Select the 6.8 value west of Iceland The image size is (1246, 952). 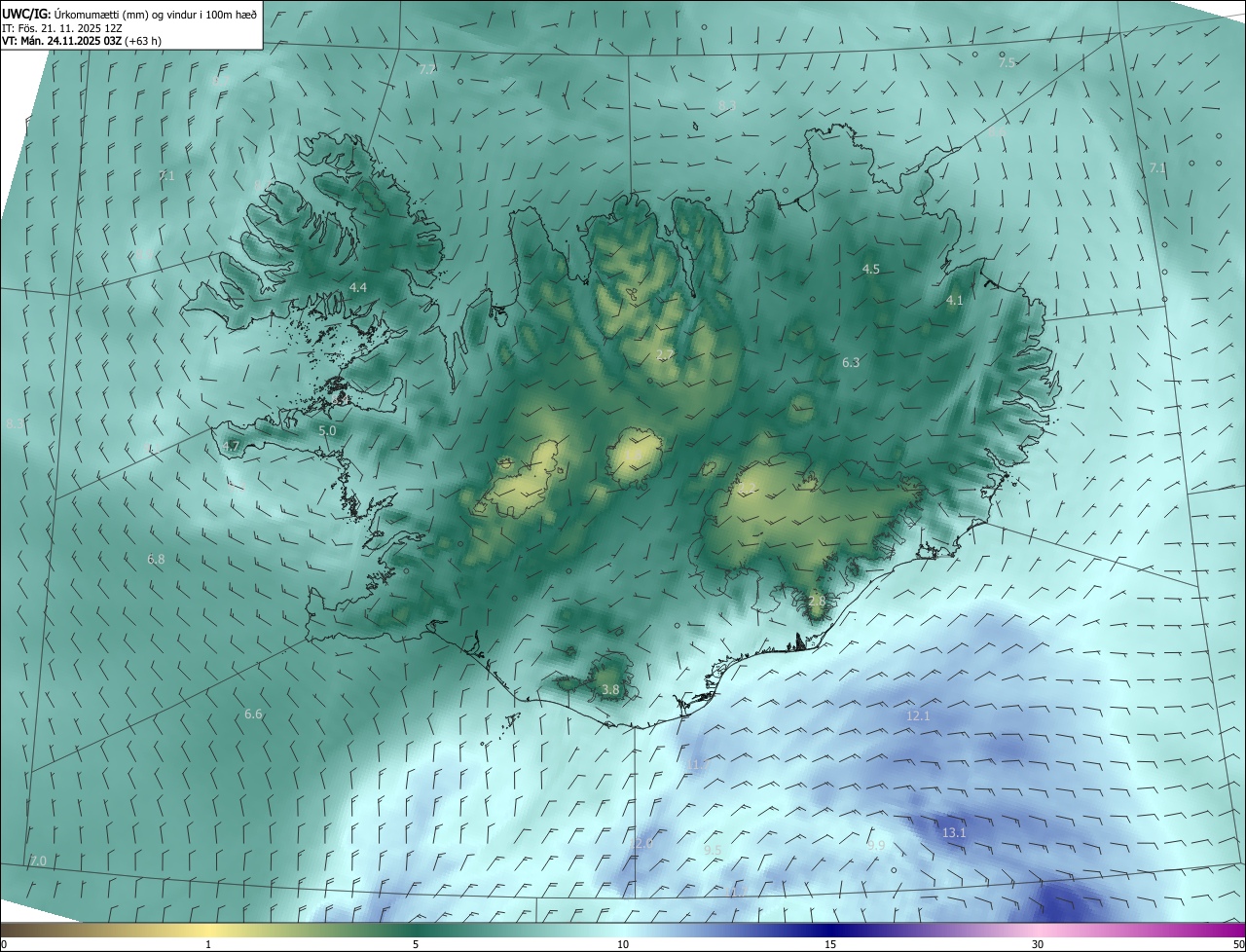(x=156, y=559)
